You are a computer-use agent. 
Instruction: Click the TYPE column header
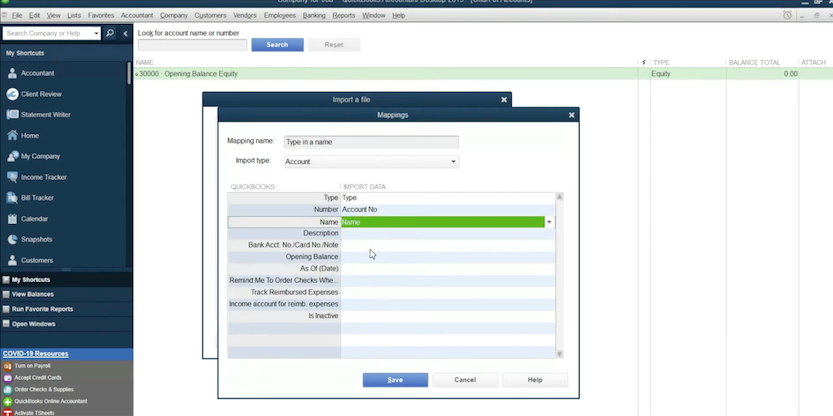tap(661, 62)
